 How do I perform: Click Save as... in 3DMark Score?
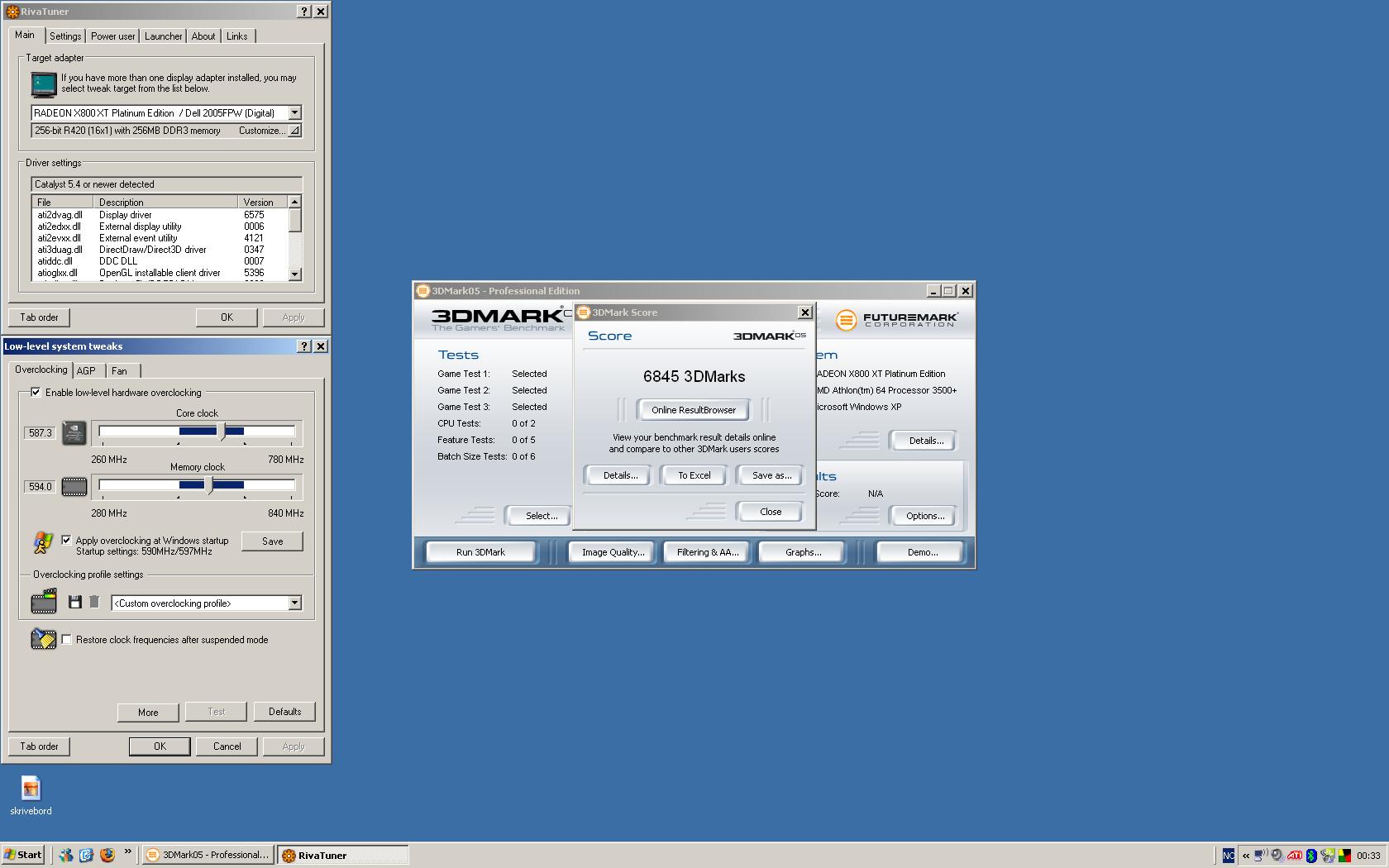(x=771, y=475)
